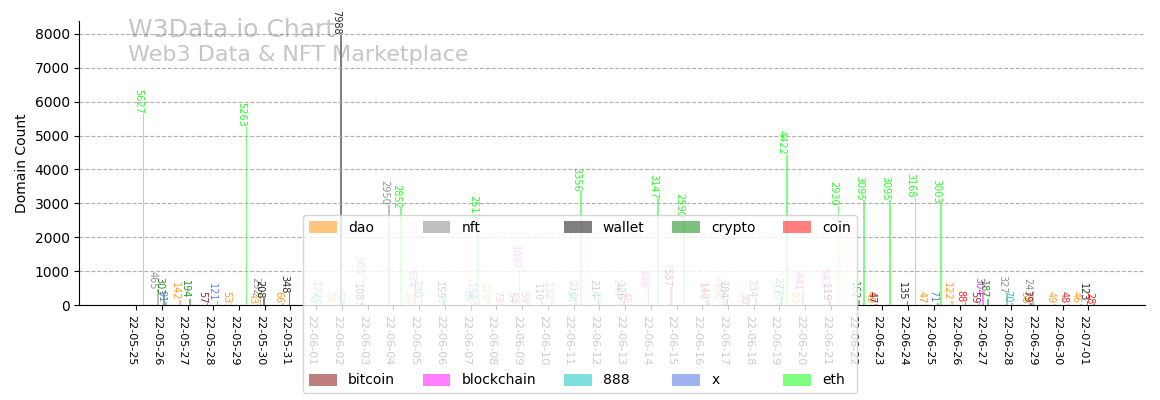This screenshot has height=400, width=1160.
Task: Select the eth legend swatch
Action: [x=797, y=380]
